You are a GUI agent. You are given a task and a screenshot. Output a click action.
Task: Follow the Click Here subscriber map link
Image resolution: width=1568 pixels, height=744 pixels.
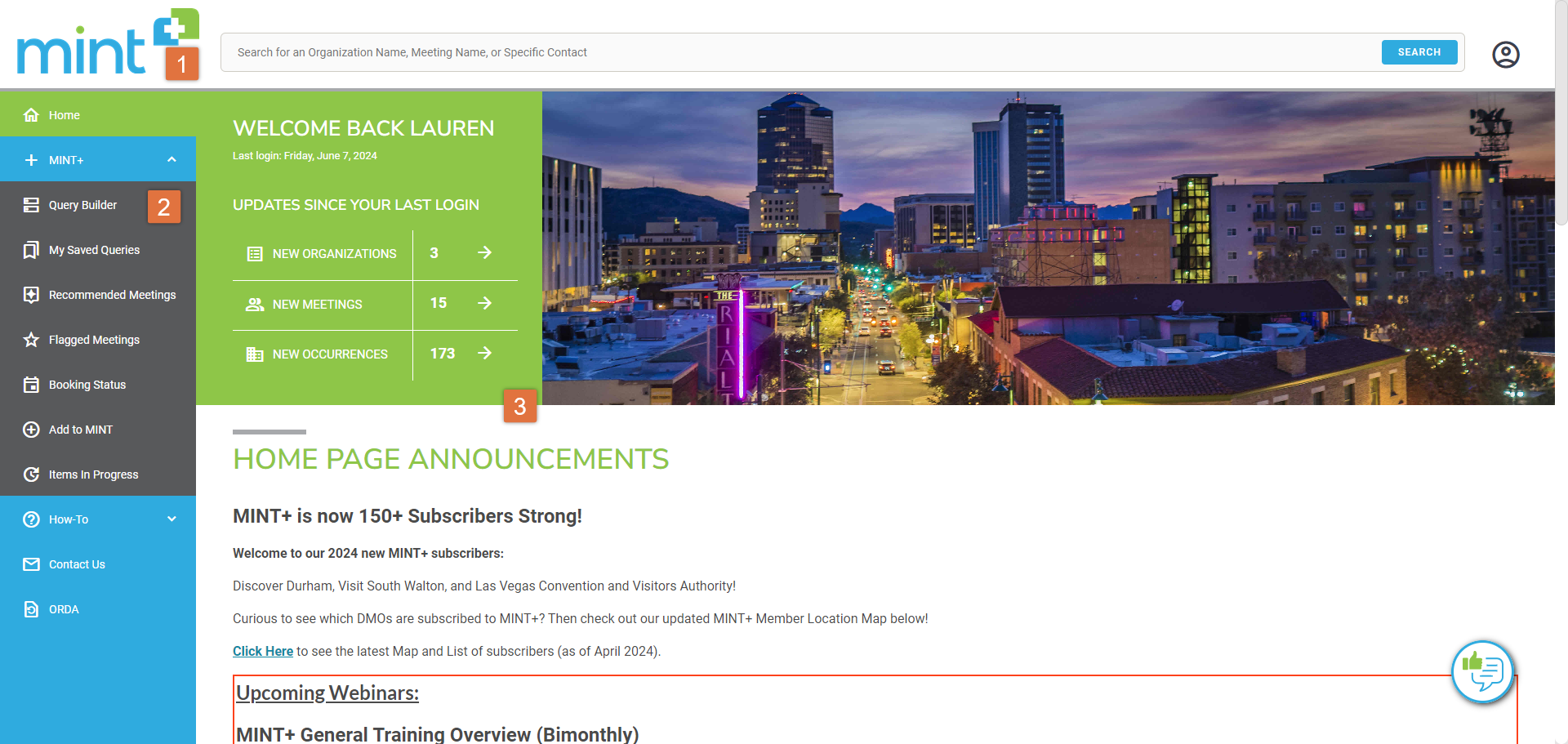coord(263,651)
